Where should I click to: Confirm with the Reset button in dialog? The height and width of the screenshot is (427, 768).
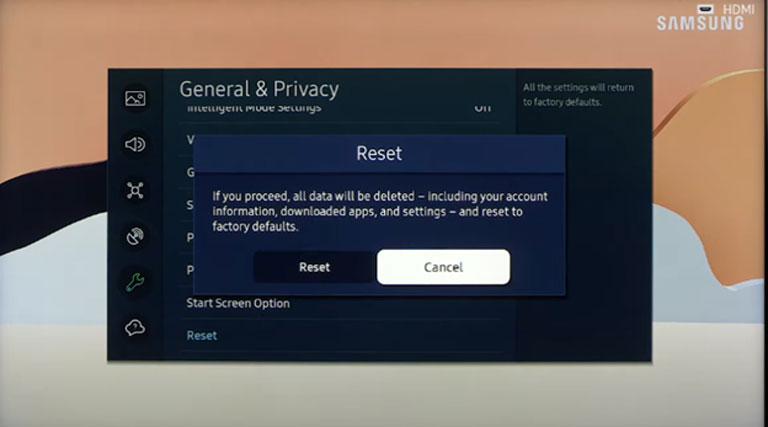pos(314,267)
